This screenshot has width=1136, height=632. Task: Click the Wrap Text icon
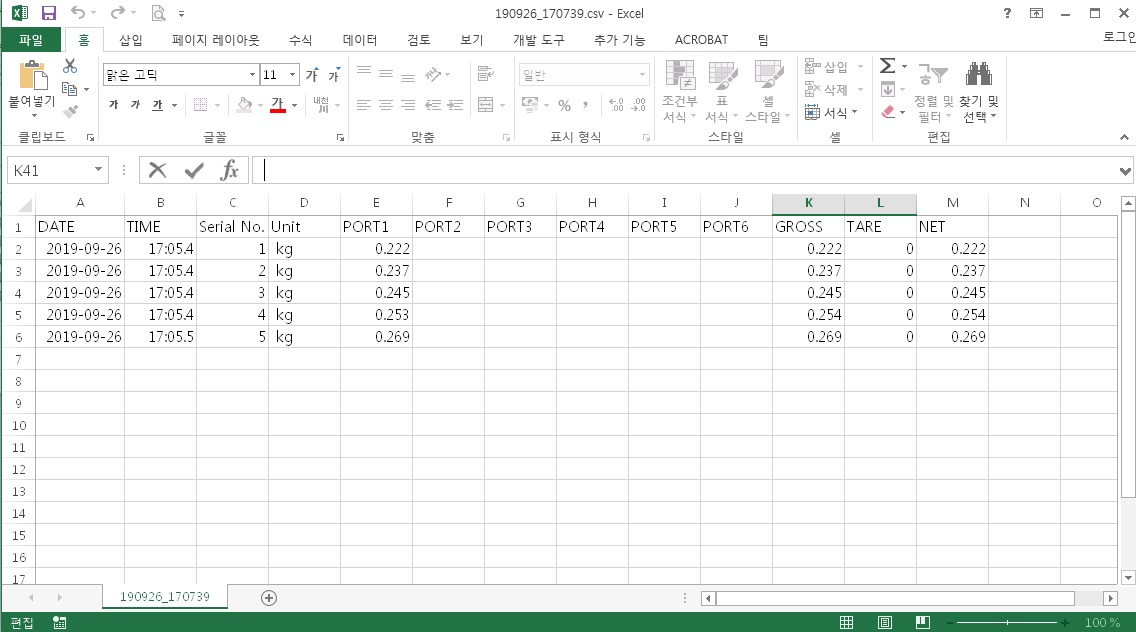485,73
